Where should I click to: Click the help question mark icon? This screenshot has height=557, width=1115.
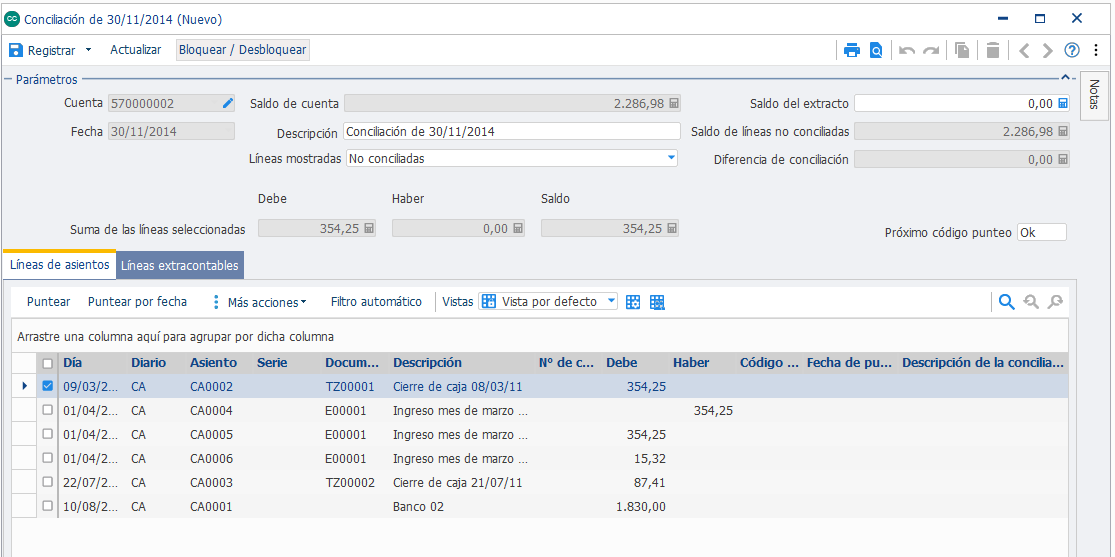pyautogui.click(x=1072, y=51)
